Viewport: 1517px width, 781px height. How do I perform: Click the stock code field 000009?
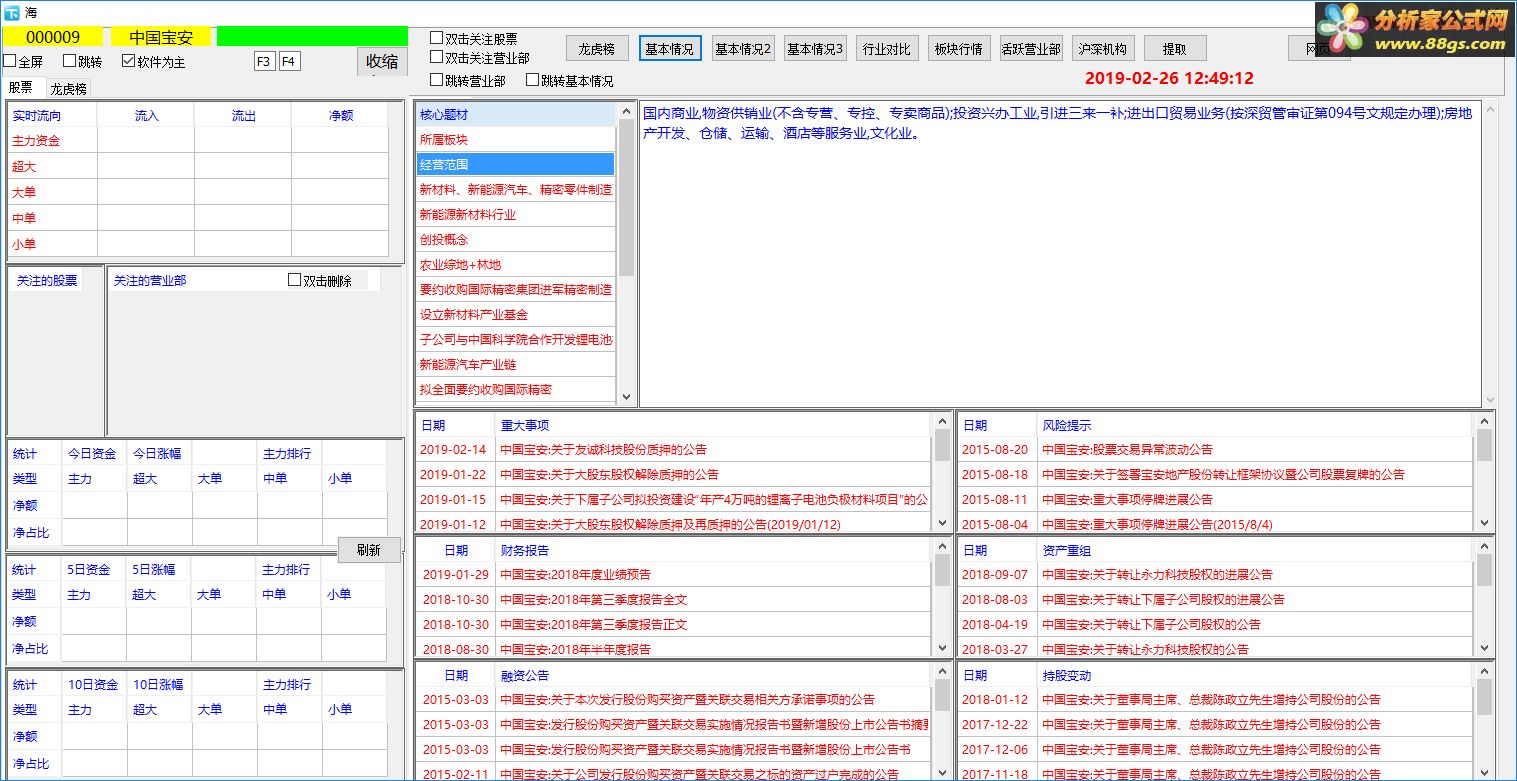point(53,37)
